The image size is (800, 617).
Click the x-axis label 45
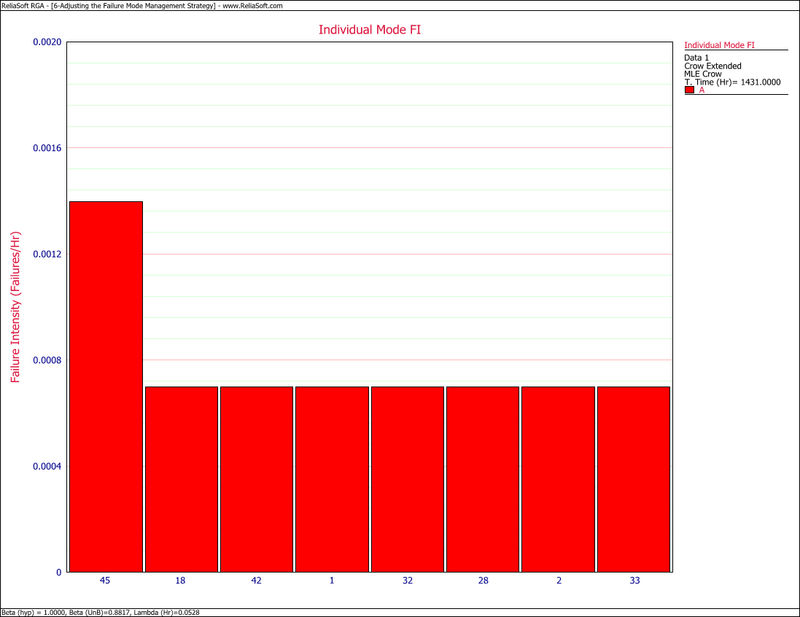[105, 580]
